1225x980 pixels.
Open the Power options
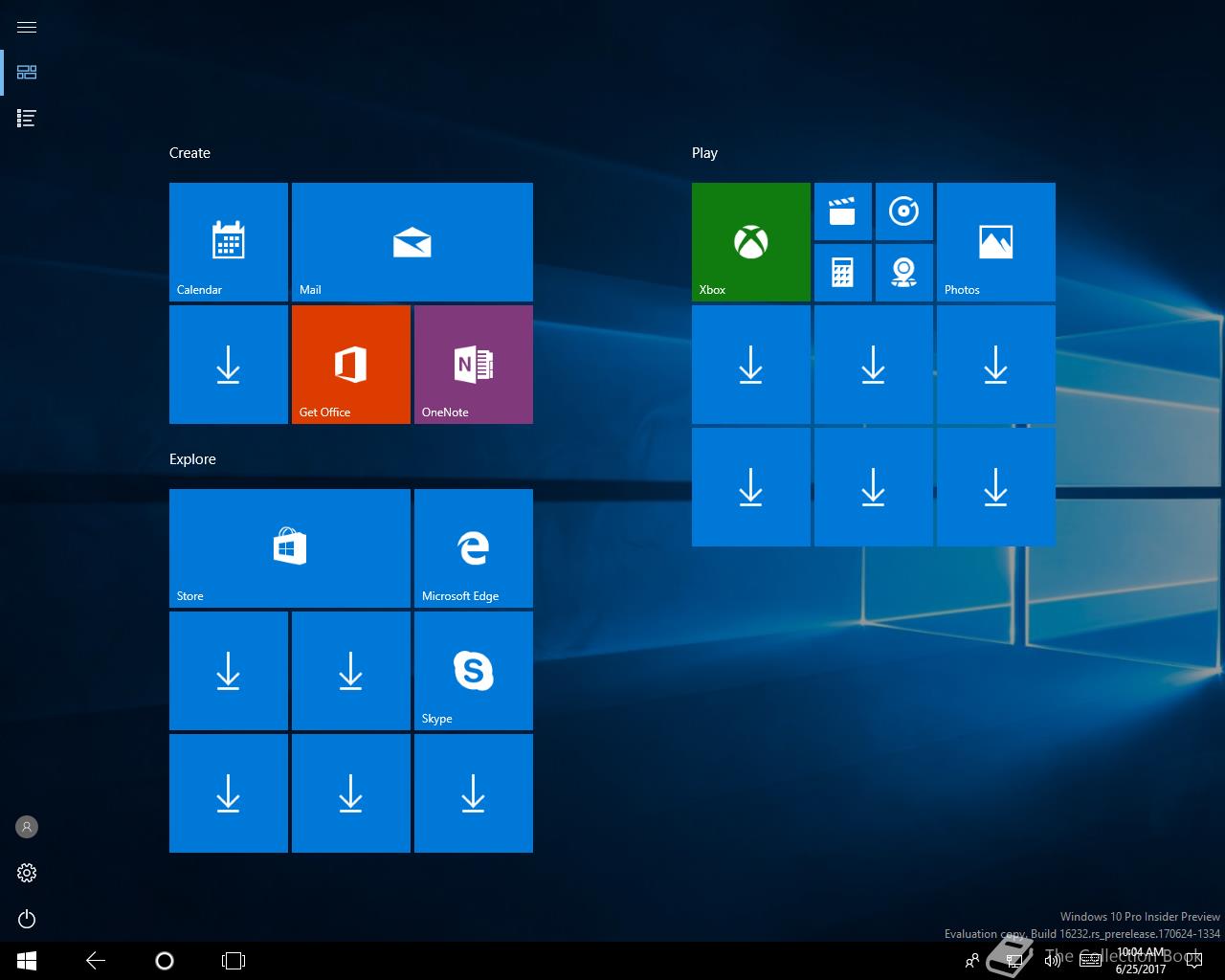point(27,919)
